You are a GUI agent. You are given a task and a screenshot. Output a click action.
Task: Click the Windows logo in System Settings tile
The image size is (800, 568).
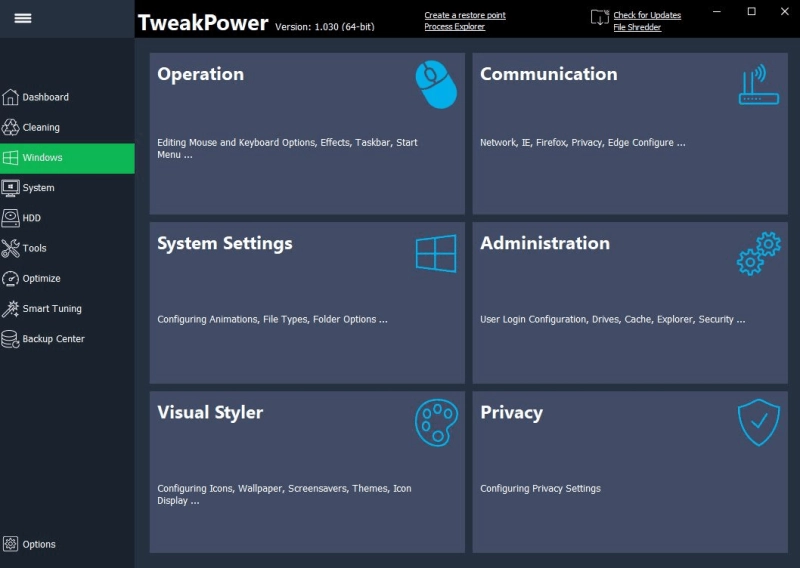tap(436, 254)
